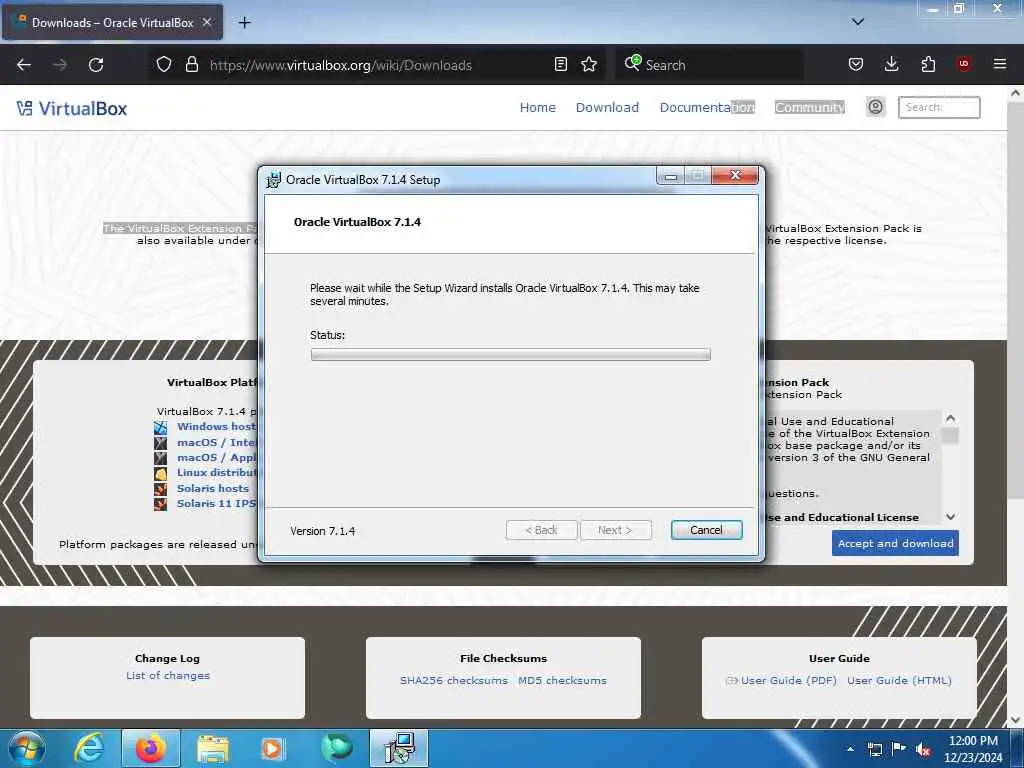
Task: Toggle reader view in the address bar
Action: tap(560, 65)
